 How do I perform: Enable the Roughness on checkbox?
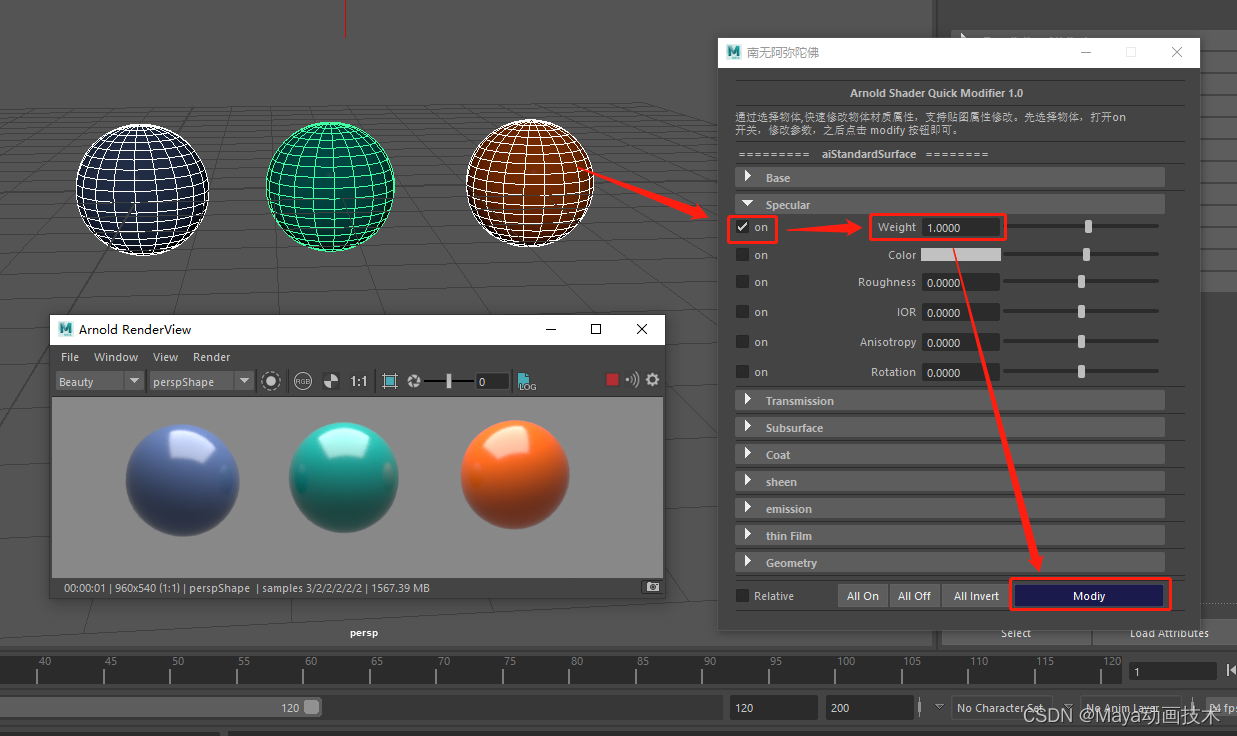click(x=742, y=282)
